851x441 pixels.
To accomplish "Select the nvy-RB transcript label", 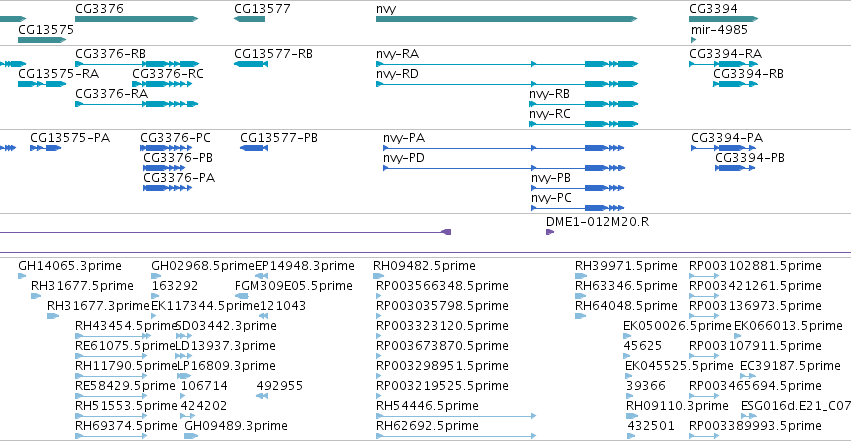I will point(549,94).
